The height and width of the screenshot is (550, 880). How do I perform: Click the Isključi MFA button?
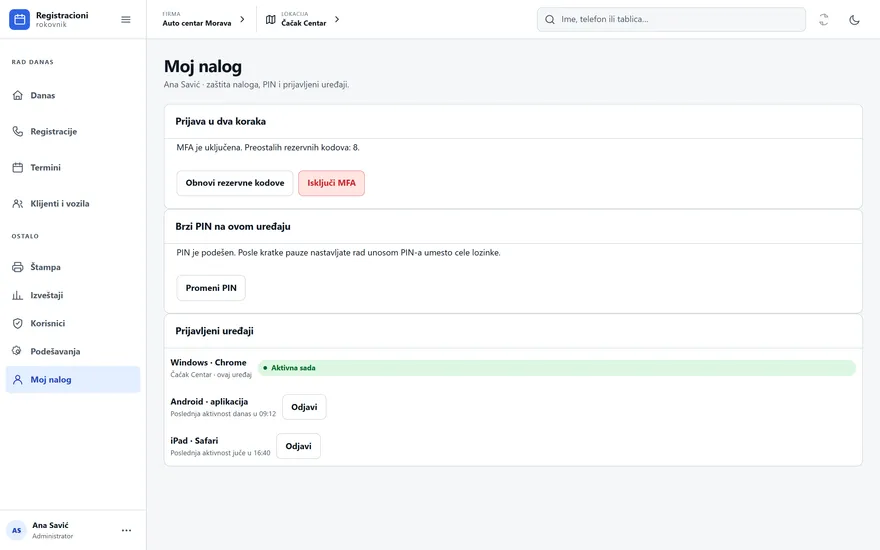(x=331, y=183)
